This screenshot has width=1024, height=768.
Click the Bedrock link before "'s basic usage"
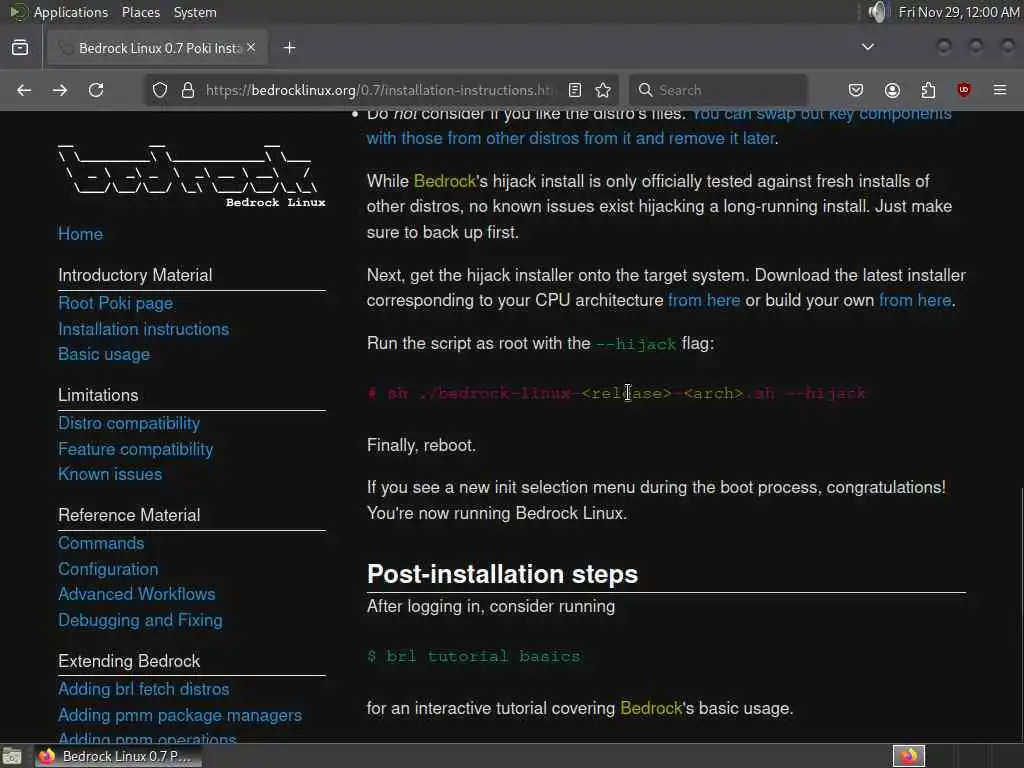(x=650, y=709)
